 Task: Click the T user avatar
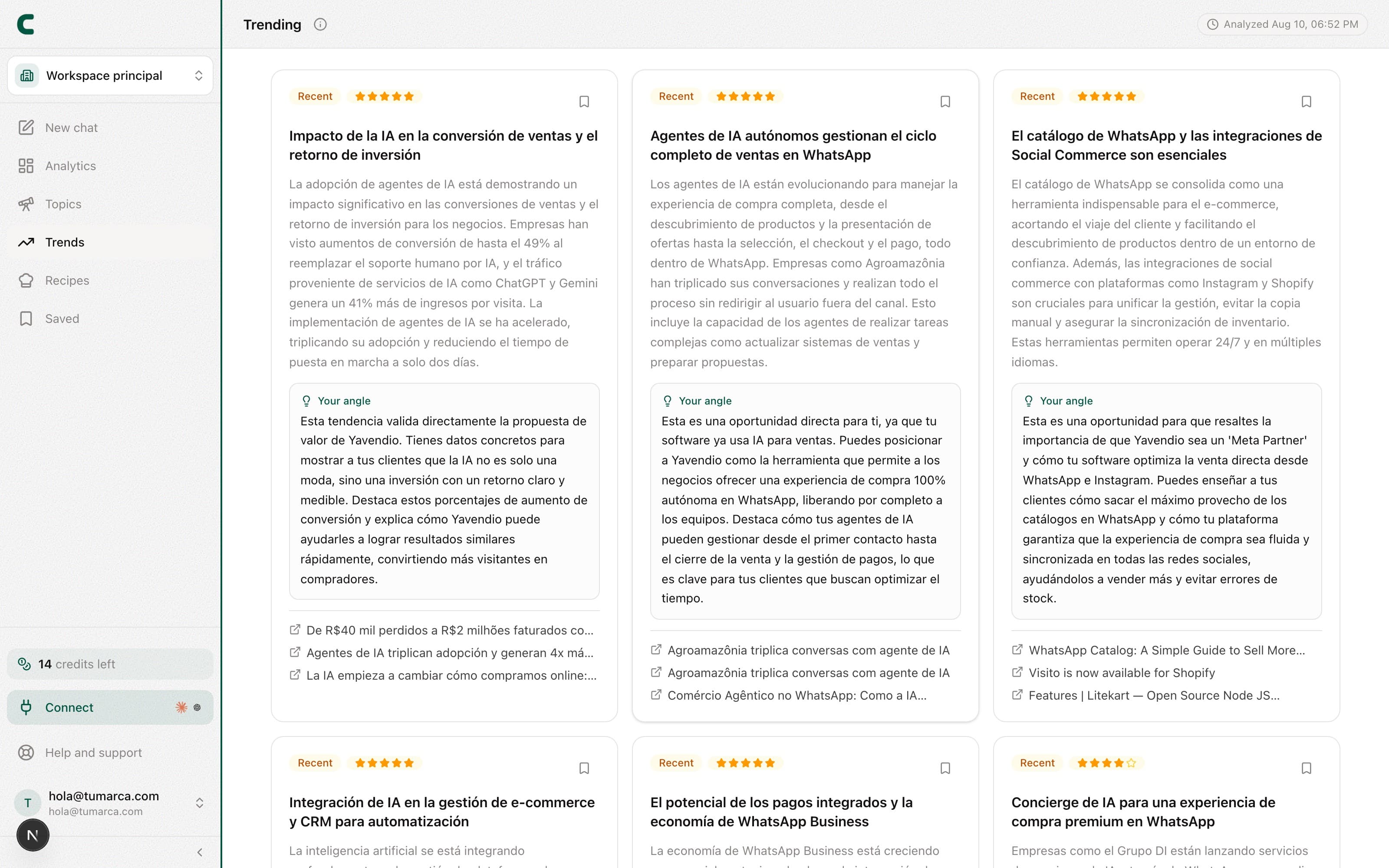click(x=27, y=803)
